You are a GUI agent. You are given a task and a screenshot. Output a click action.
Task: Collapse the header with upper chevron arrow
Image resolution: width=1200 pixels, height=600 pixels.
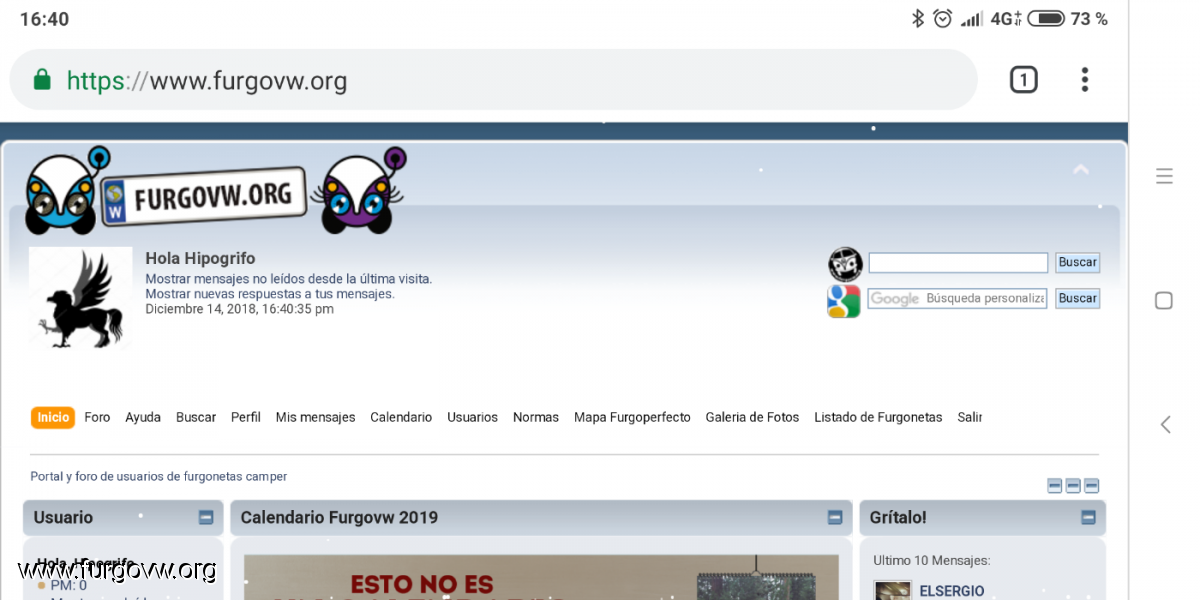1081,170
